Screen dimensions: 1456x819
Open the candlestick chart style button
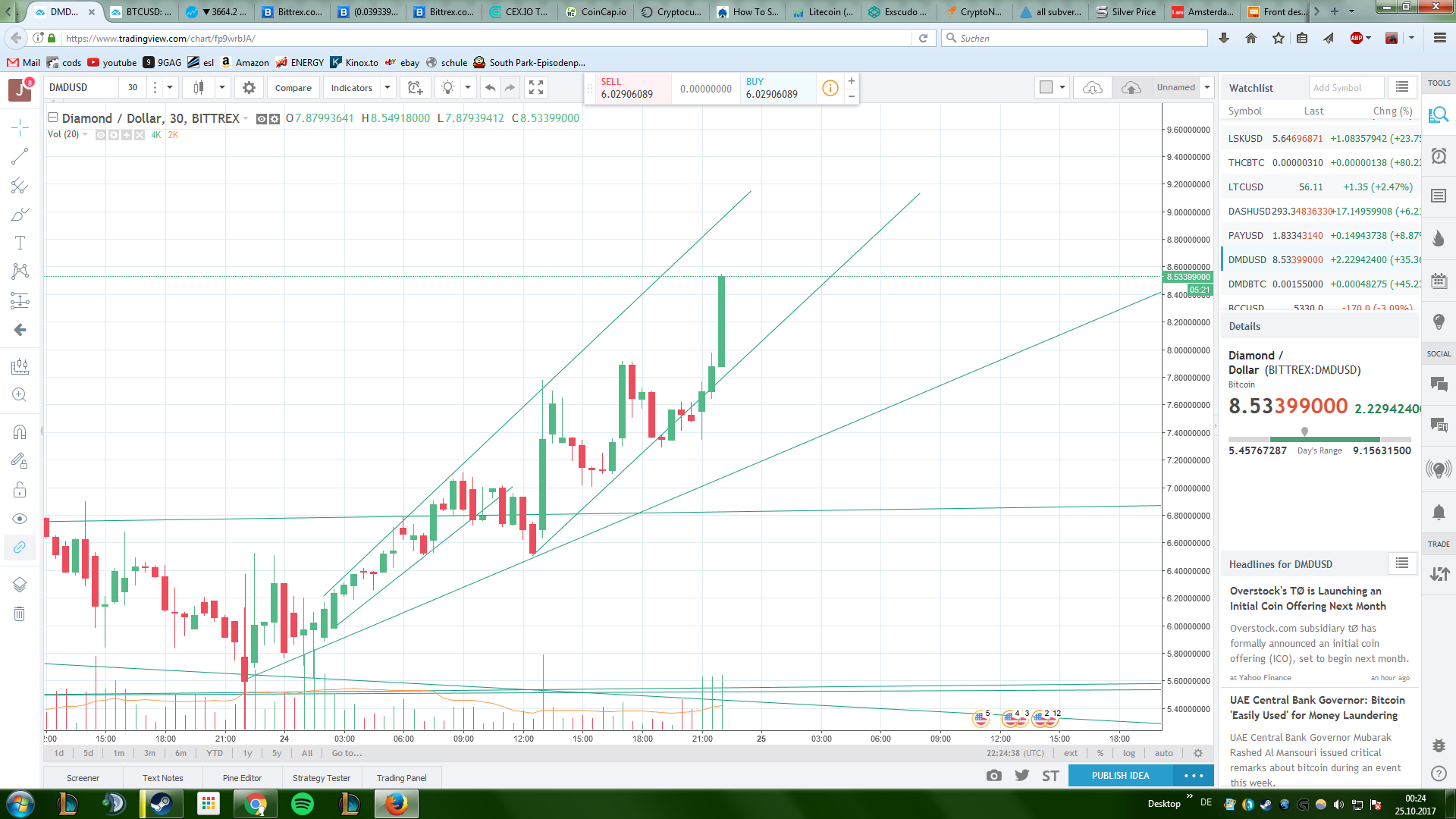point(199,88)
